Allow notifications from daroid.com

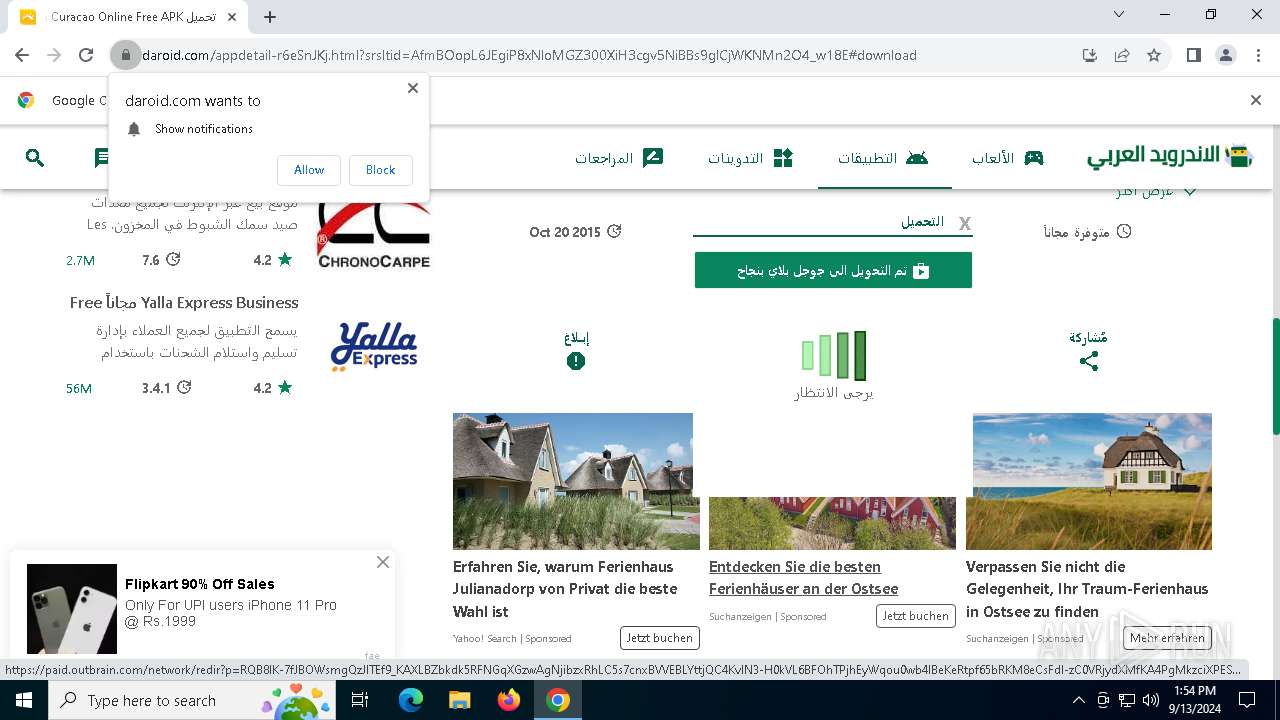(x=309, y=170)
